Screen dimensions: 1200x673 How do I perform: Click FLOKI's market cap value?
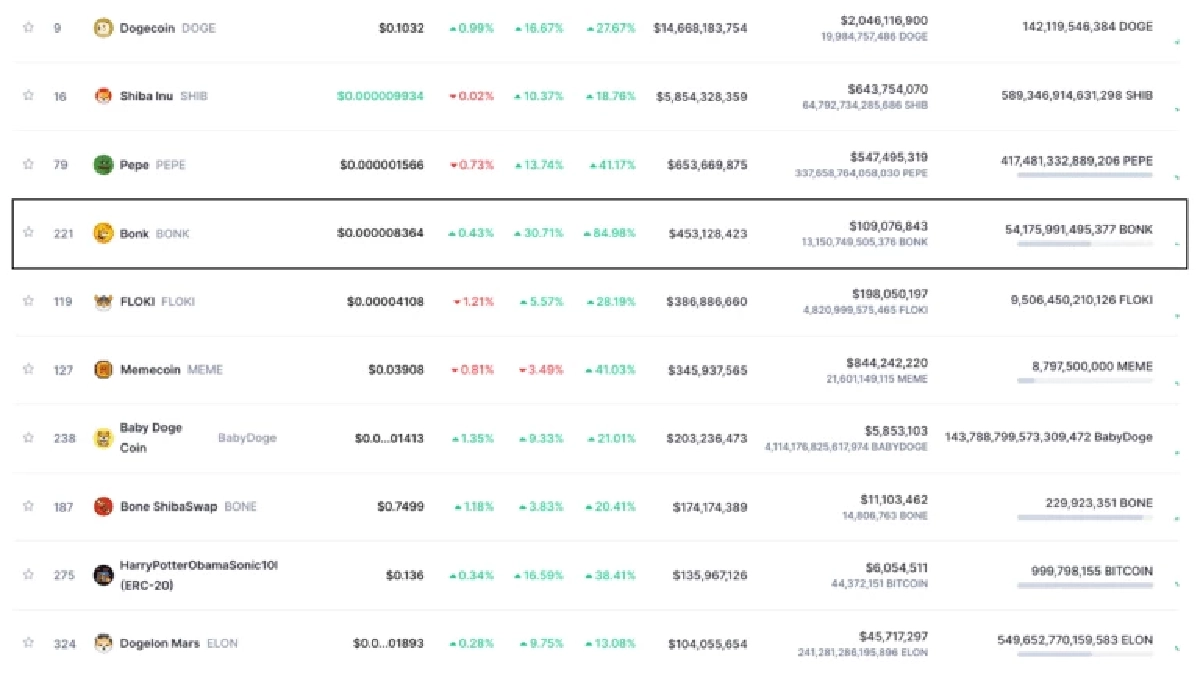click(x=707, y=302)
